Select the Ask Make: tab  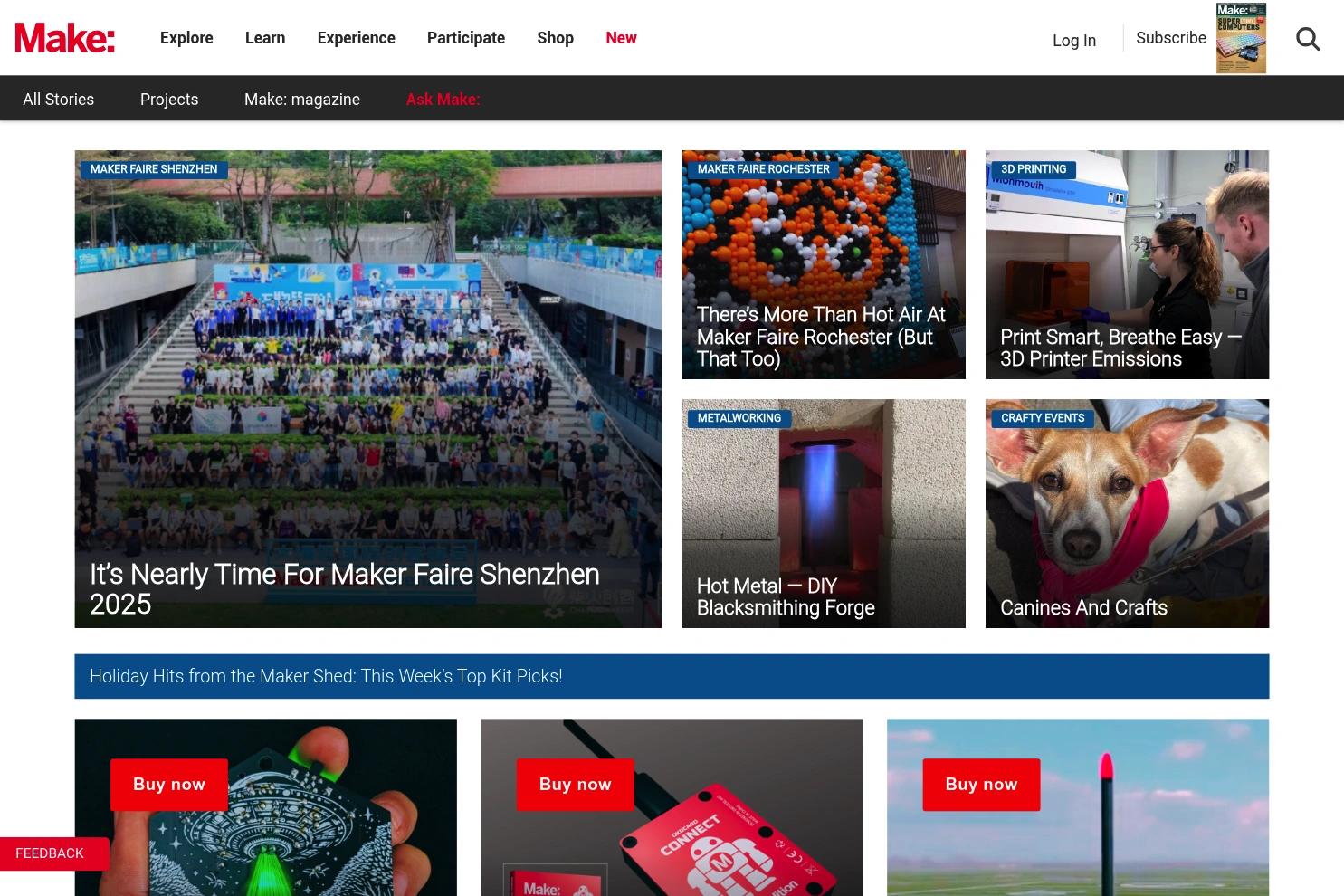pos(443,100)
